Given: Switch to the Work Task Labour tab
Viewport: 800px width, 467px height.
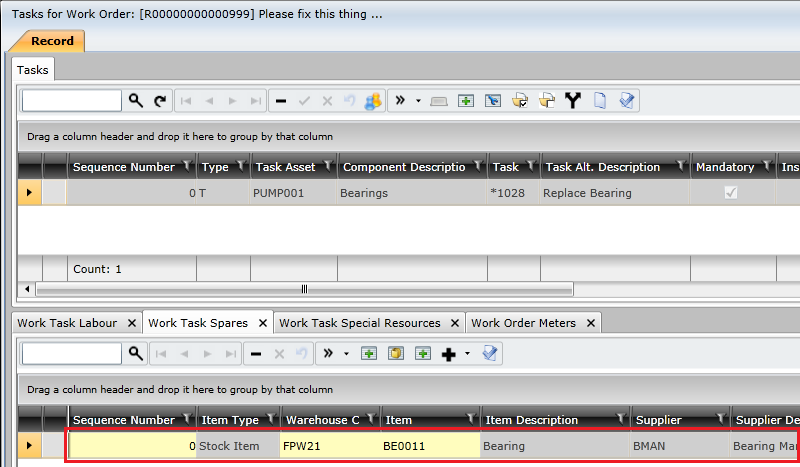Looking at the screenshot, I should [x=68, y=323].
